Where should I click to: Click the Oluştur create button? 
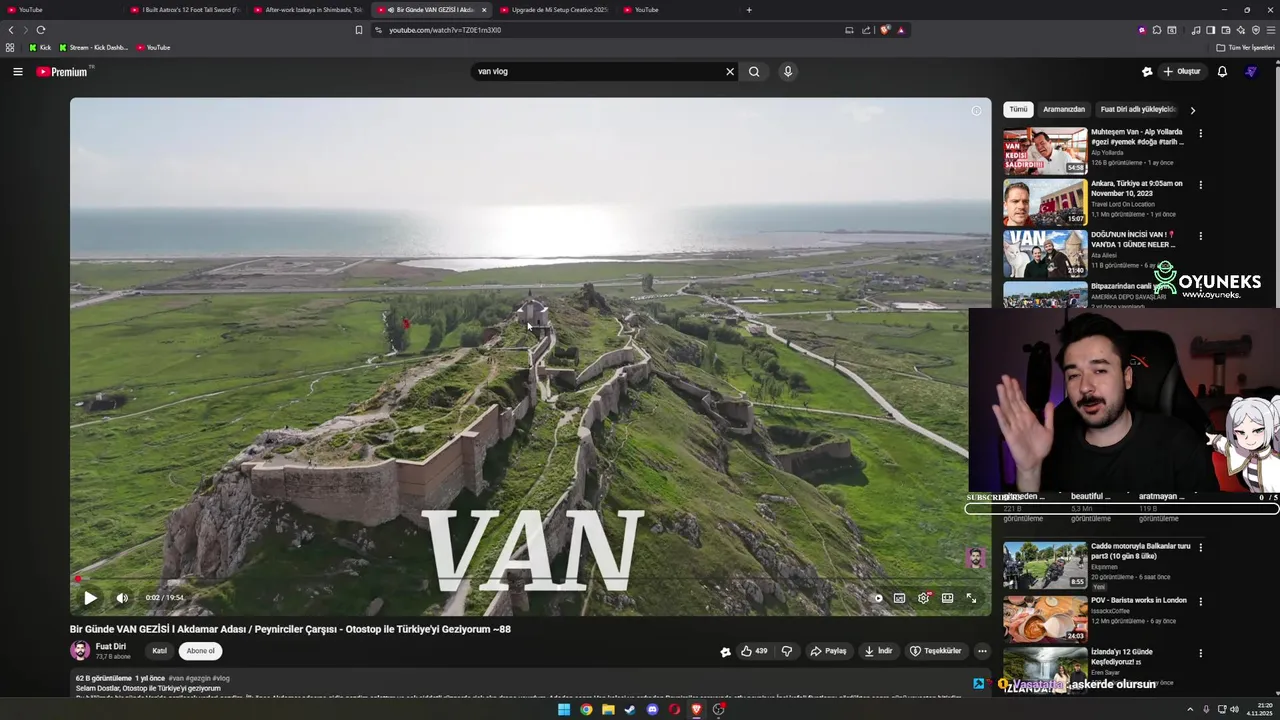pyautogui.click(x=1181, y=71)
